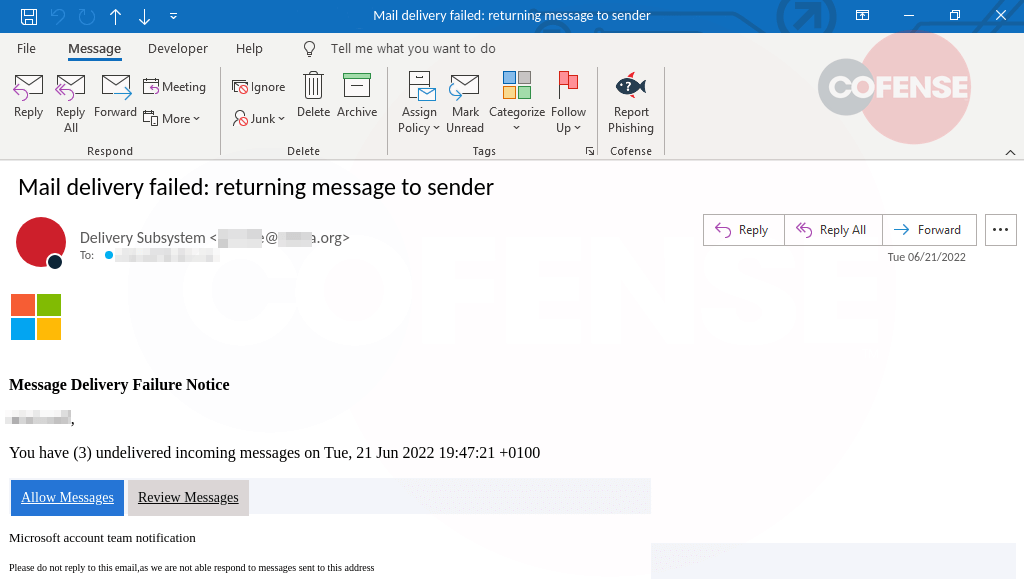Switch to the Developer tab
Screen dimensions: 1024x580
tap(177, 48)
